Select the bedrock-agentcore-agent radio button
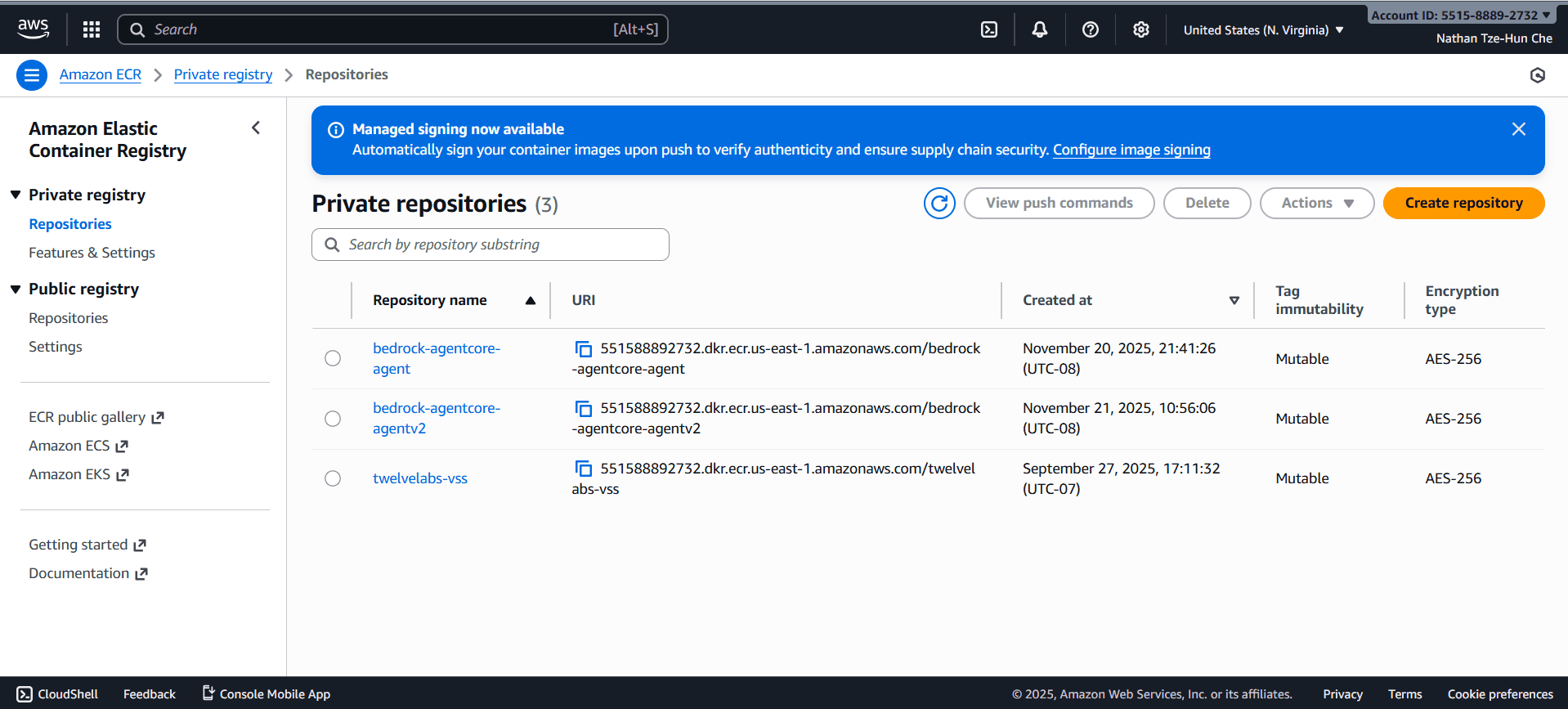This screenshot has height=709, width=1568. pos(333,358)
